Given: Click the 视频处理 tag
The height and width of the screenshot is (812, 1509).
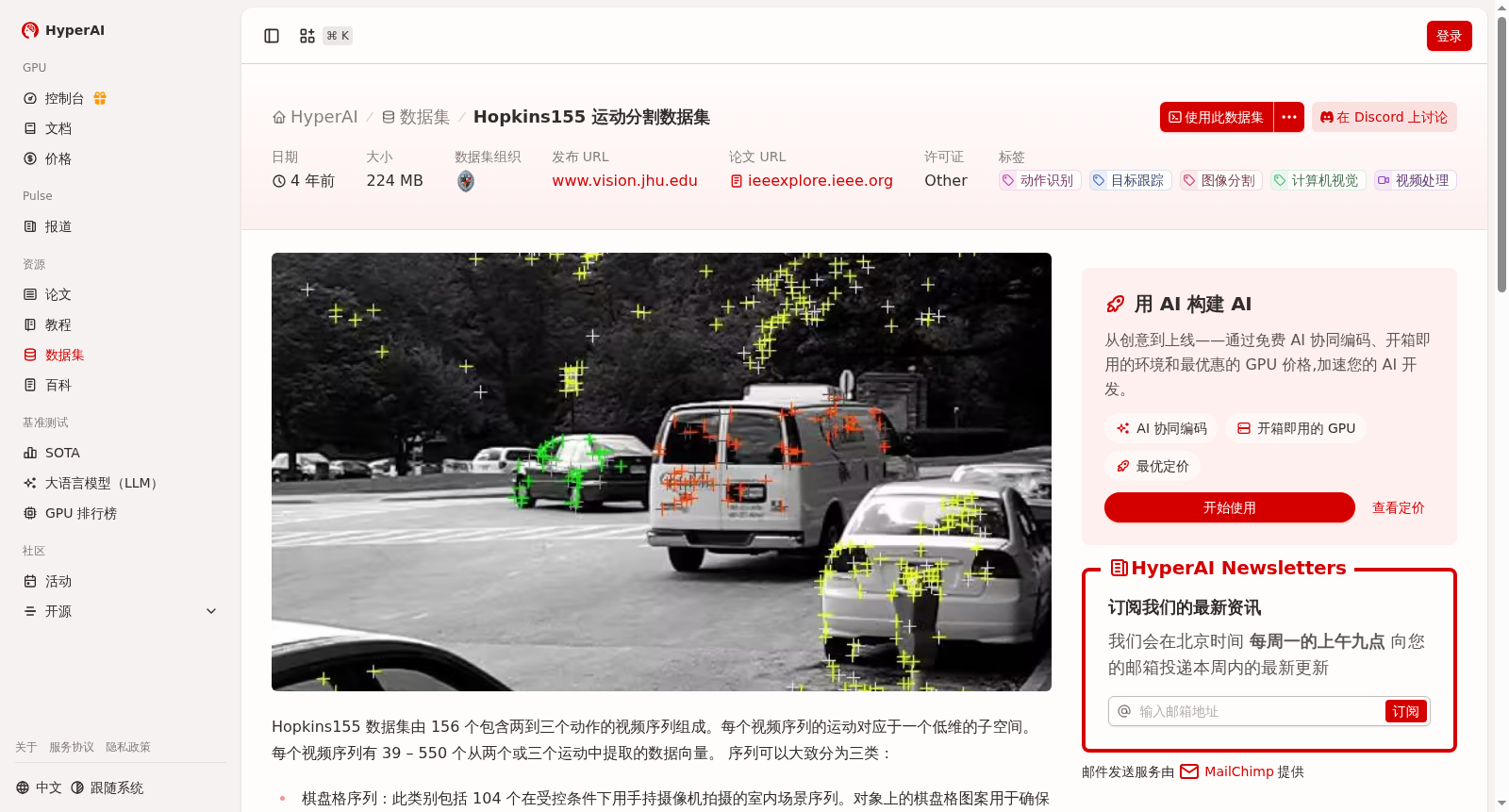Looking at the screenshot, I should click(x=1415, y=180).
